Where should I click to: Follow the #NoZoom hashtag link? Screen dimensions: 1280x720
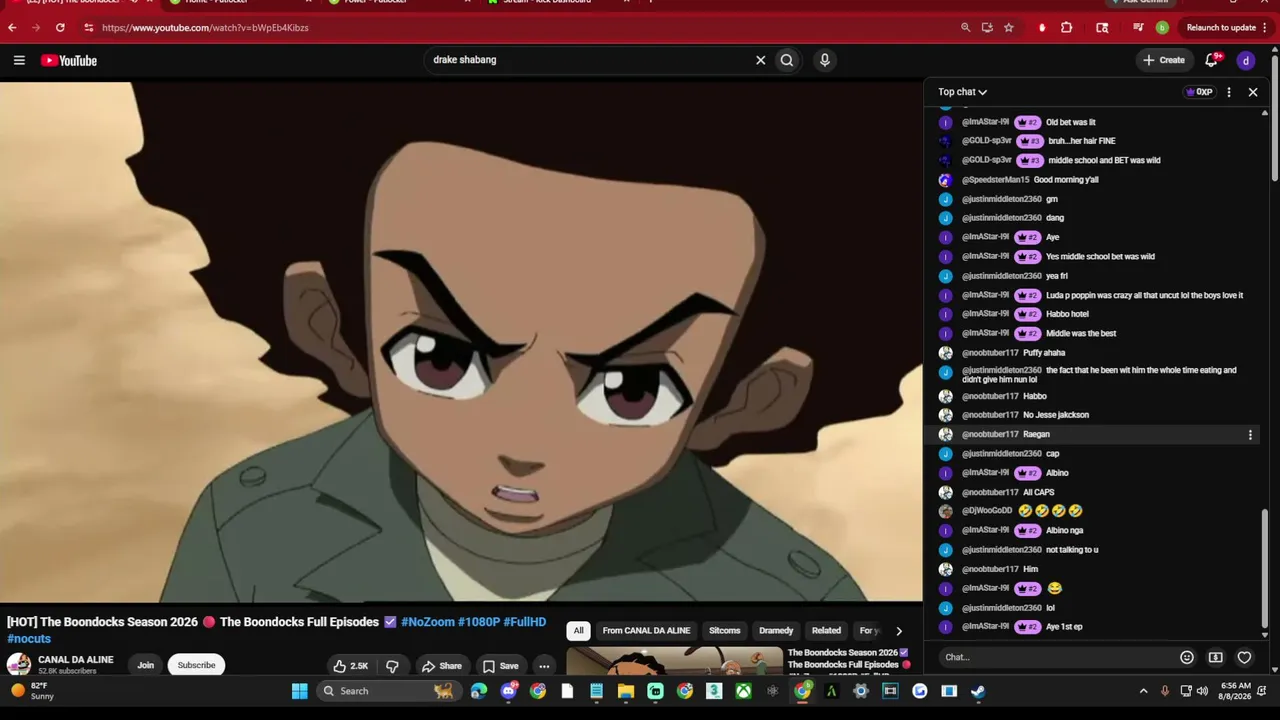click(427, 622)
